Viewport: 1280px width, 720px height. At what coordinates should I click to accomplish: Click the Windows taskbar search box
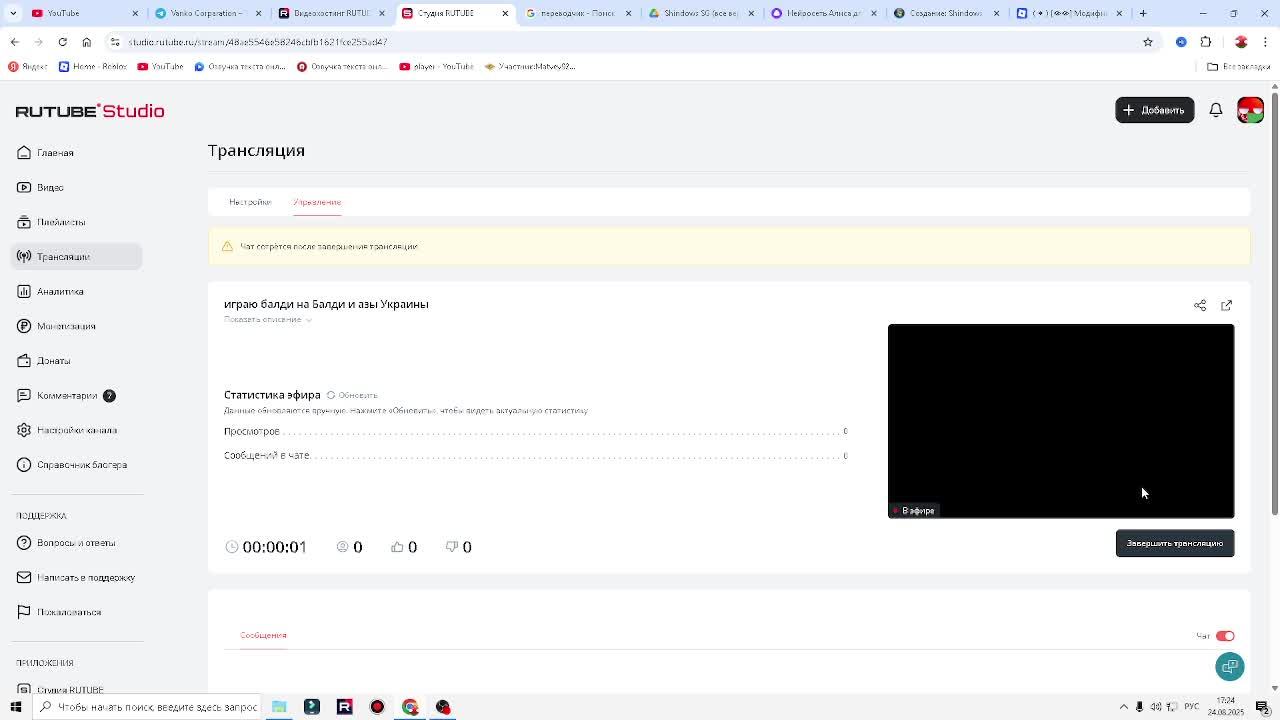[x=148, y=707]
